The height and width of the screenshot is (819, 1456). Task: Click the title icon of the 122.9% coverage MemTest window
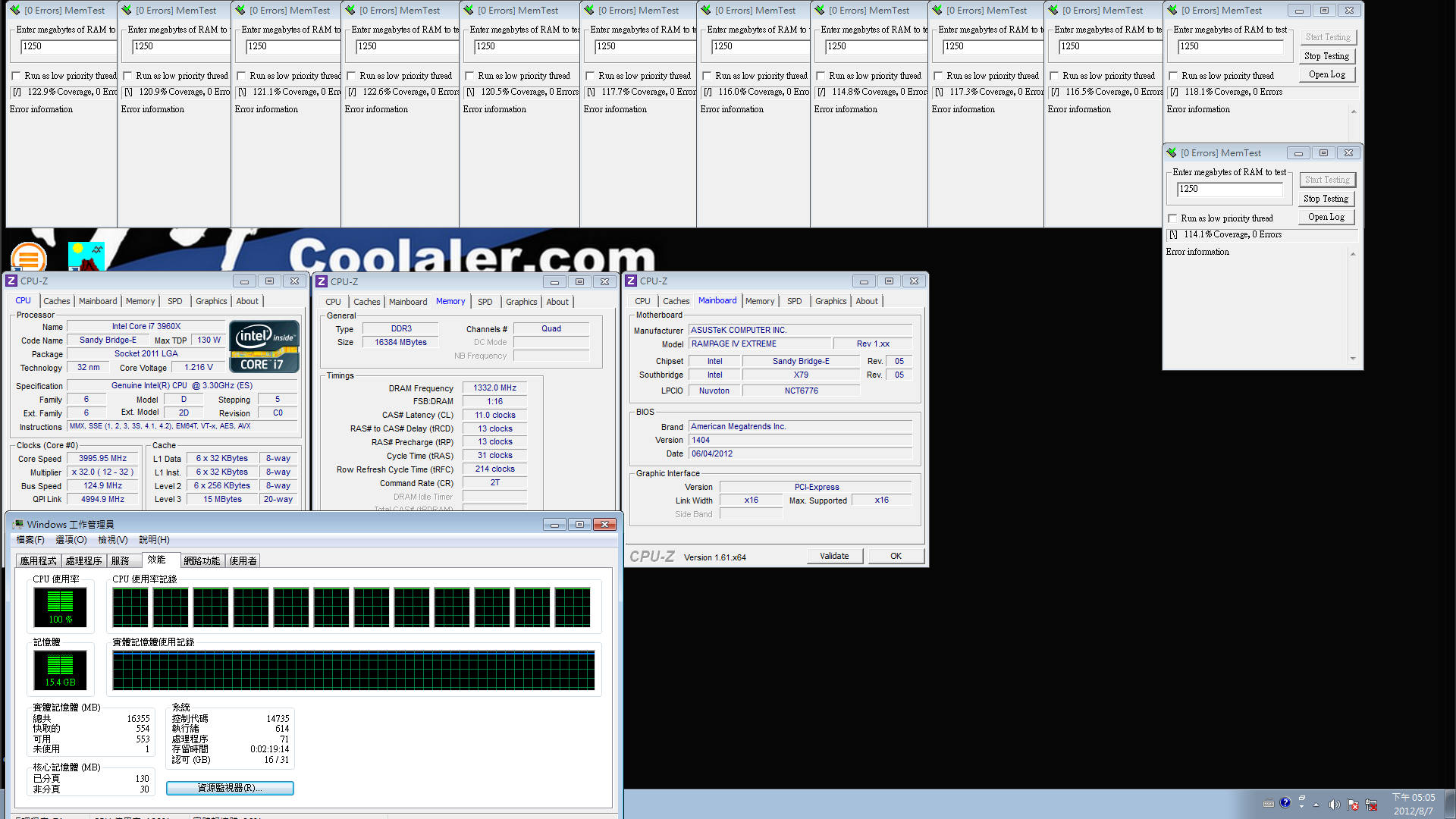[15, 11]
